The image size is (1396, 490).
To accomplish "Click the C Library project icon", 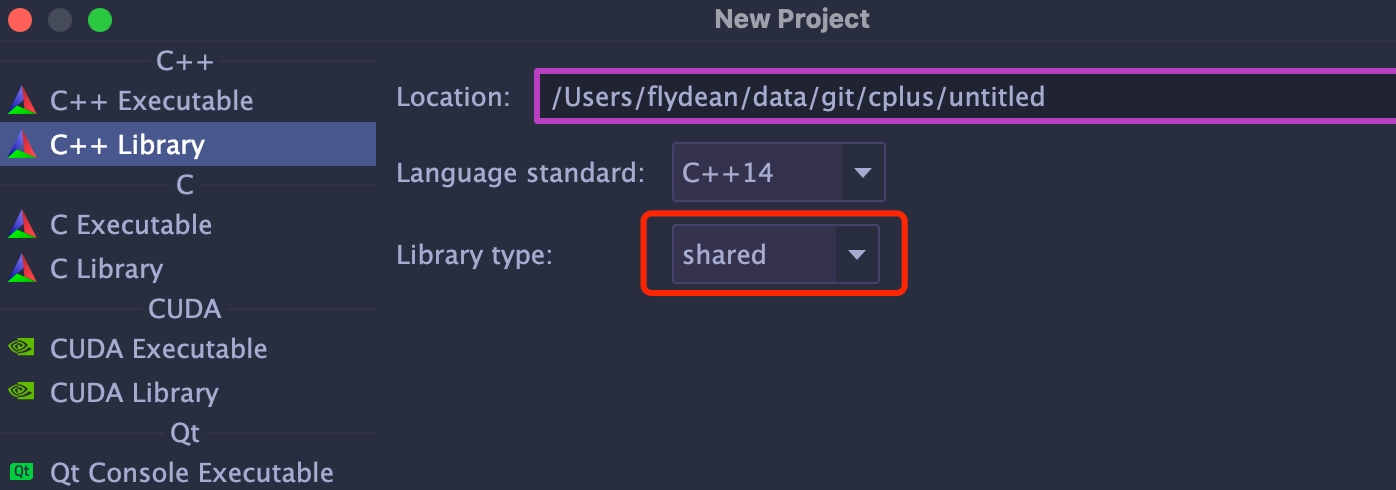I will pos(21,269).
